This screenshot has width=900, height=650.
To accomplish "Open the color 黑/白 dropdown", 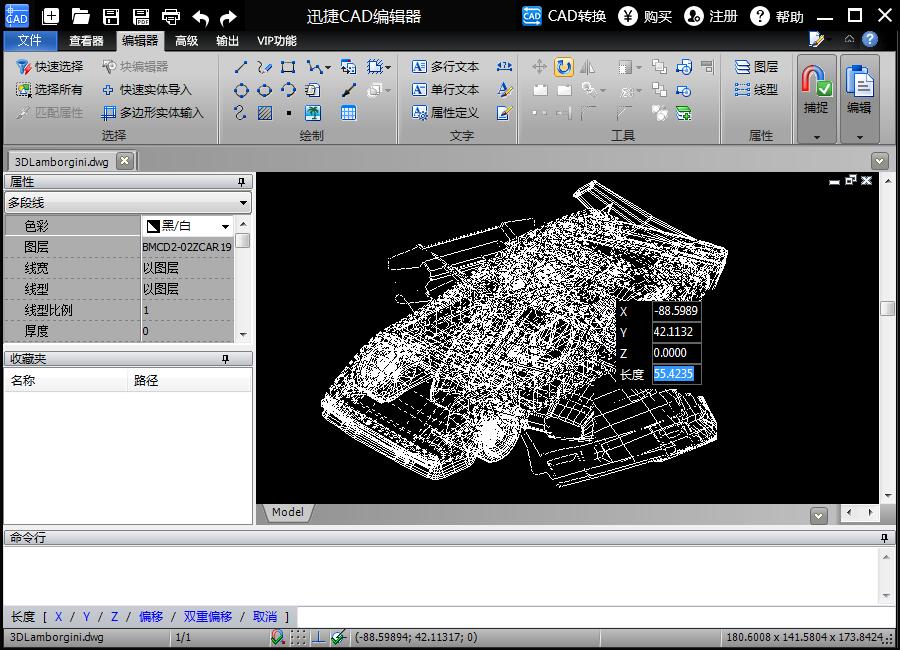I will click(226, 226).
